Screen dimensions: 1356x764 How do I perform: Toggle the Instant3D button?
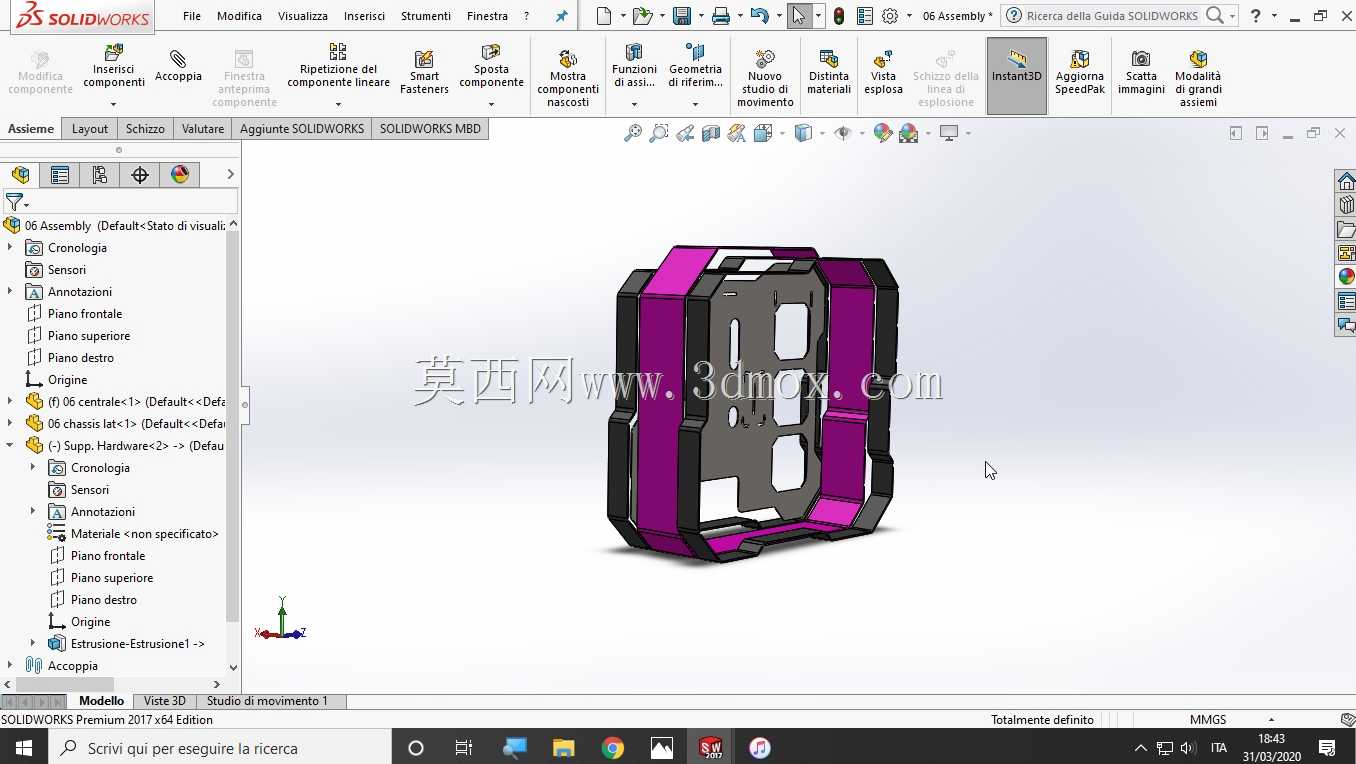pyautogui.click(x=1017, y=76)
